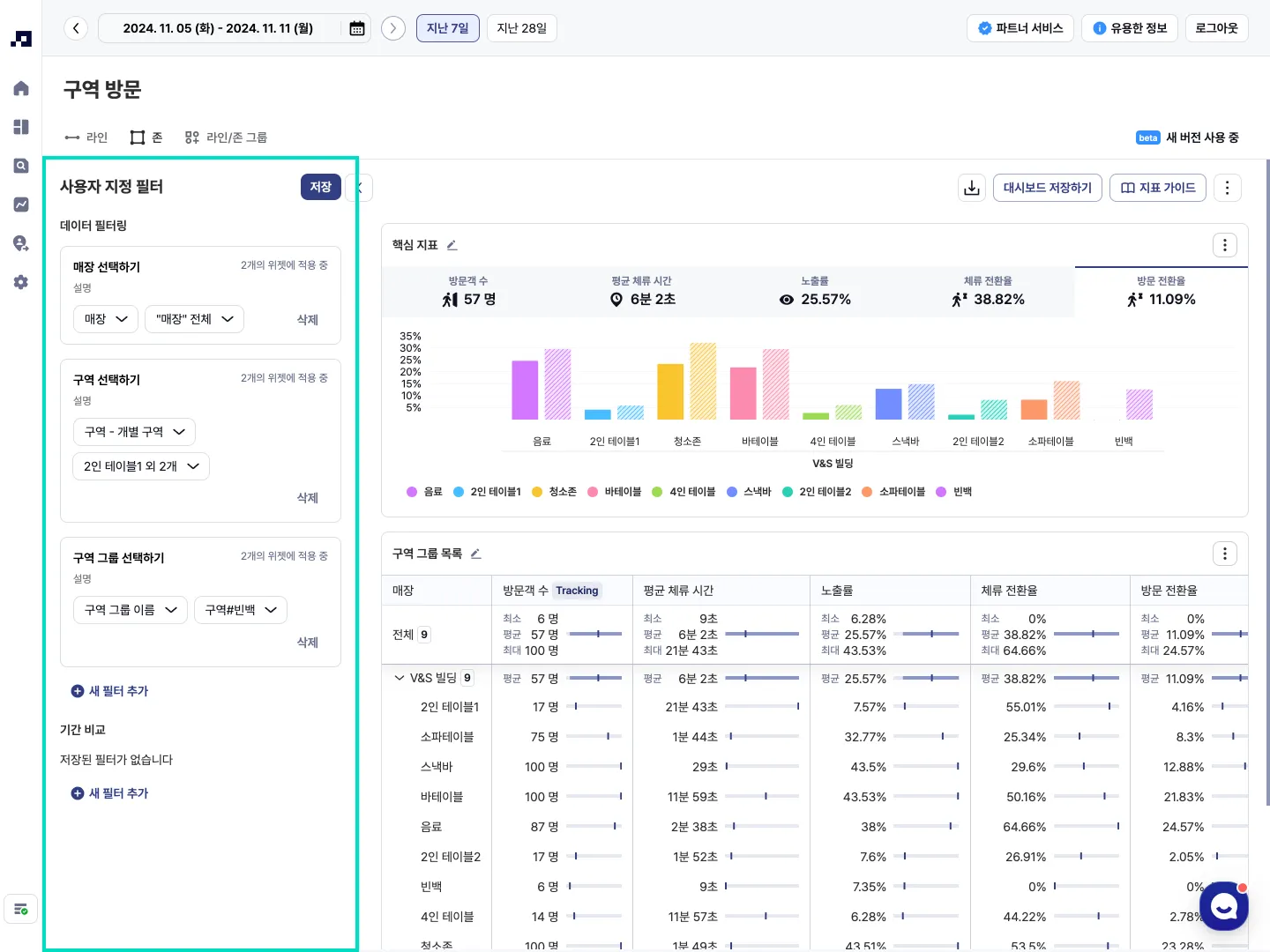Click the download icon above the charts
This screenshot has width=1270, height=952.
(972, 188)
